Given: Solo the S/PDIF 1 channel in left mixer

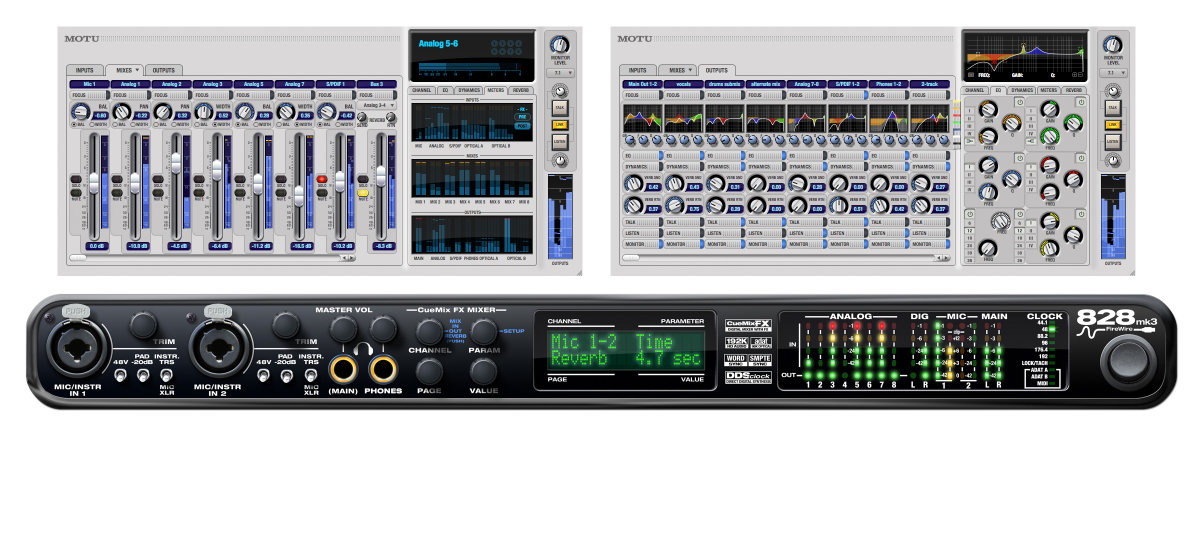Looking at the screenshot, I should pyautogui.click(x=322, y=179).
